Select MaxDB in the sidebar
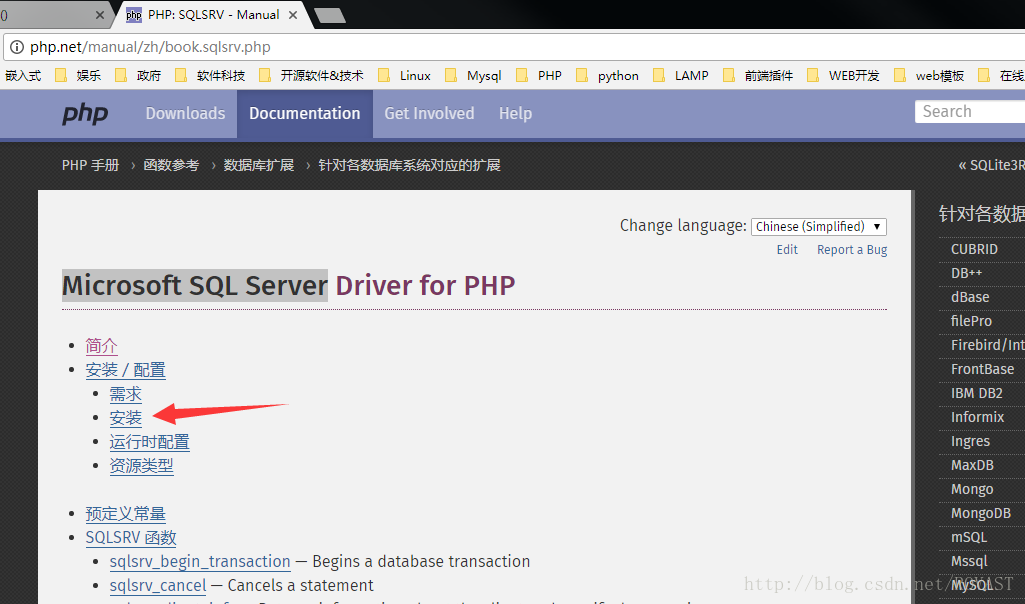Viewport: 1025px width, 604px height. point(972,465)
